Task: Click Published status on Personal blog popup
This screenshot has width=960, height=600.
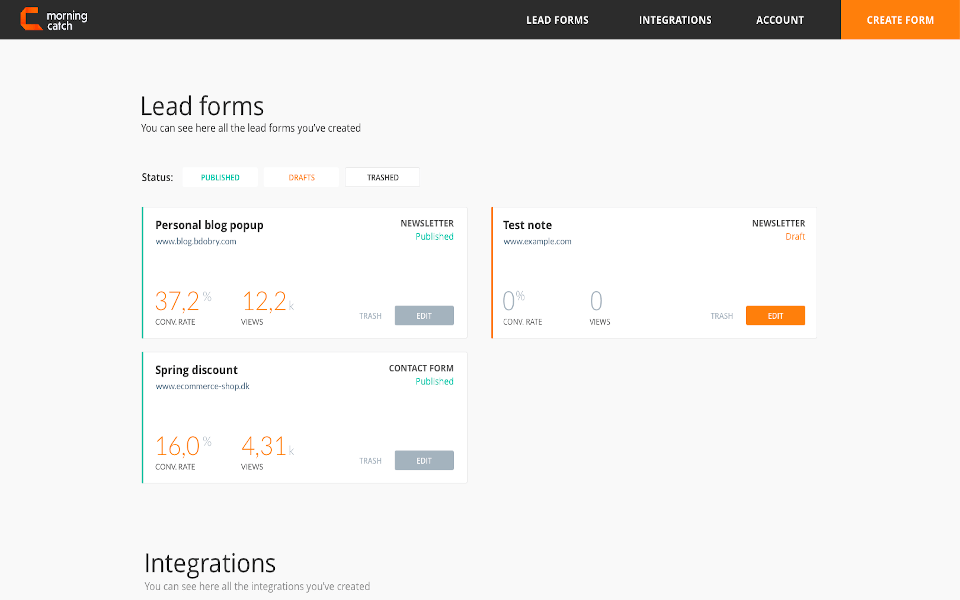Action: [434, 237]
